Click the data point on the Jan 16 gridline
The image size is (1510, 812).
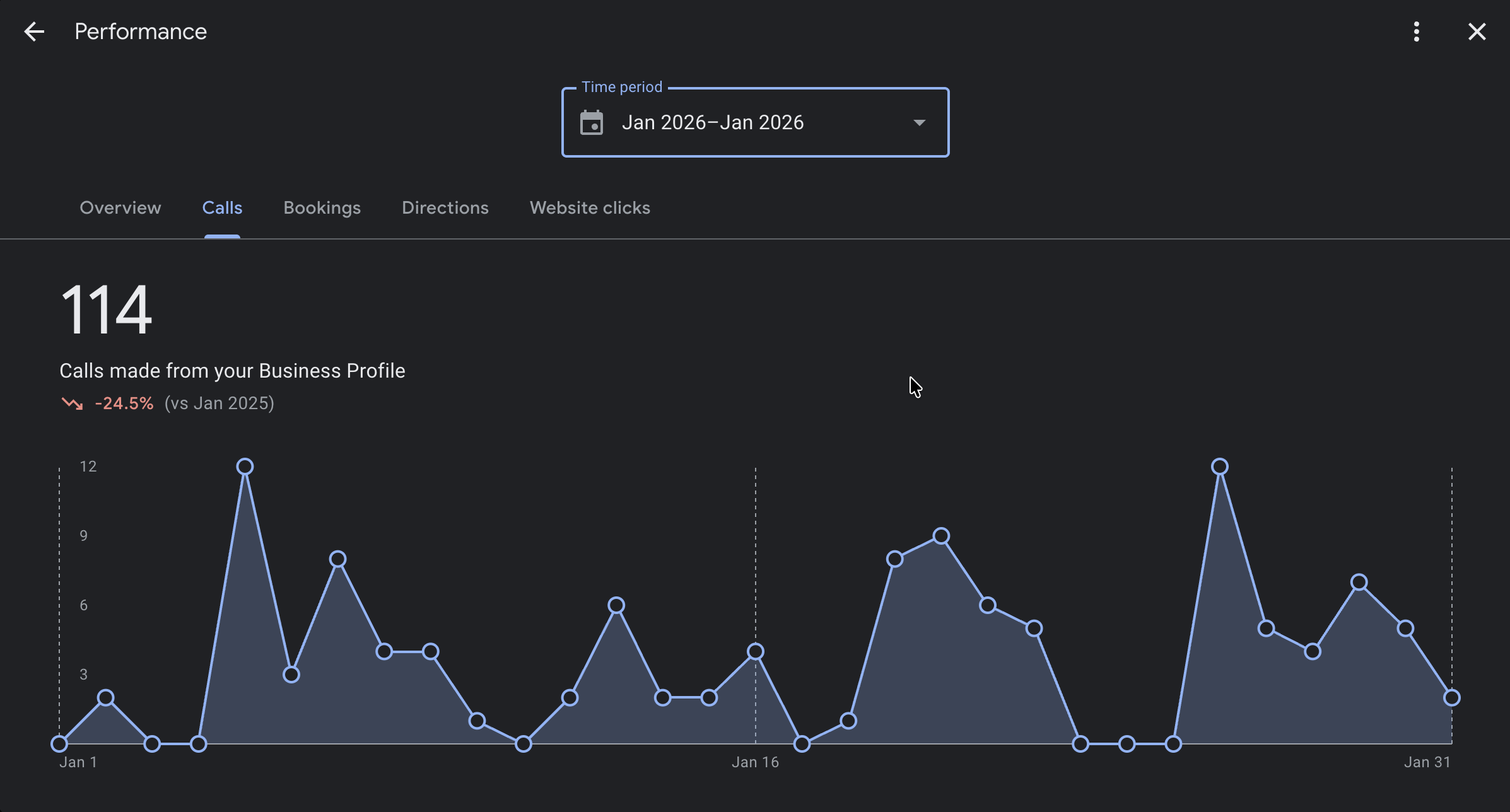click(x=755, y=652)
